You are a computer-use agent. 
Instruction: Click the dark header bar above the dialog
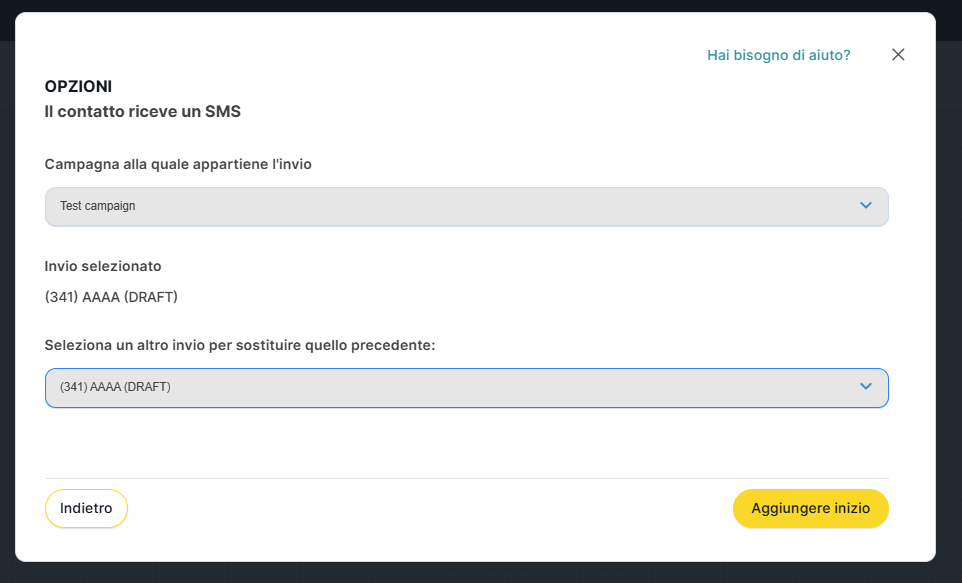[480, 5]
